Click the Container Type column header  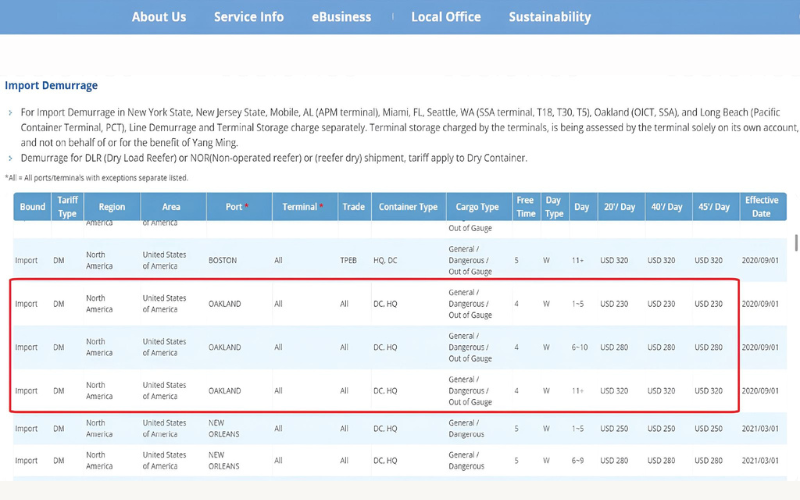(408, 207)
